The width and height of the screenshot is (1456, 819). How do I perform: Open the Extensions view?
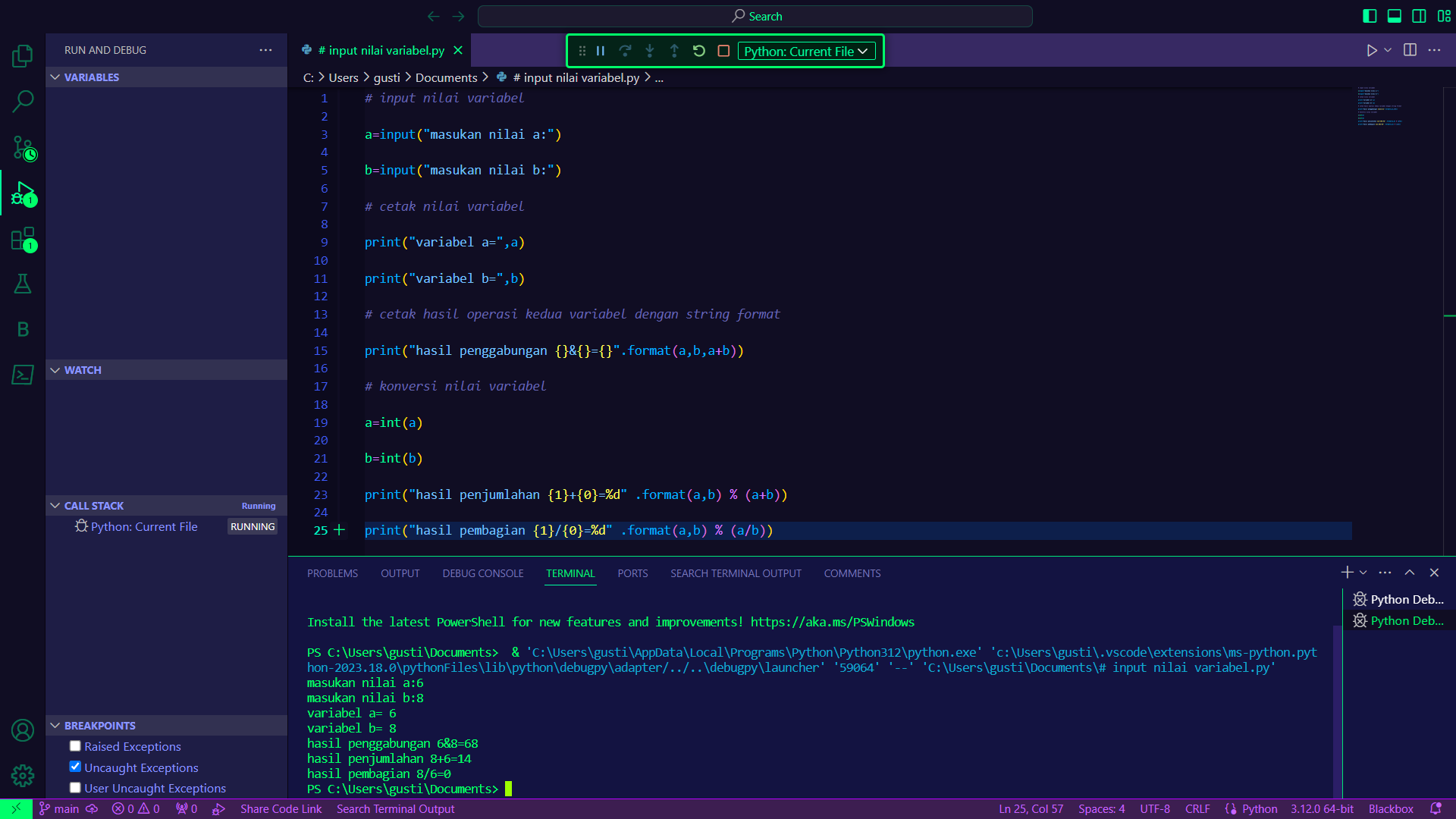23,239
